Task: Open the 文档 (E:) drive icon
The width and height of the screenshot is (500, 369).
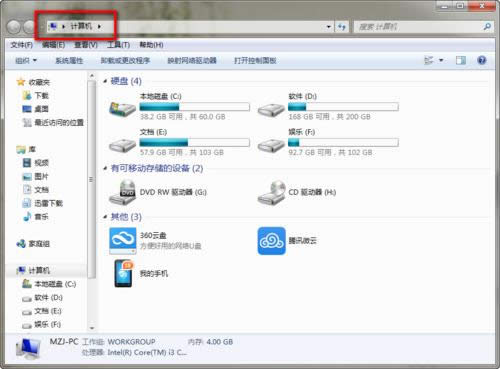Action: [x=122, y=144]
